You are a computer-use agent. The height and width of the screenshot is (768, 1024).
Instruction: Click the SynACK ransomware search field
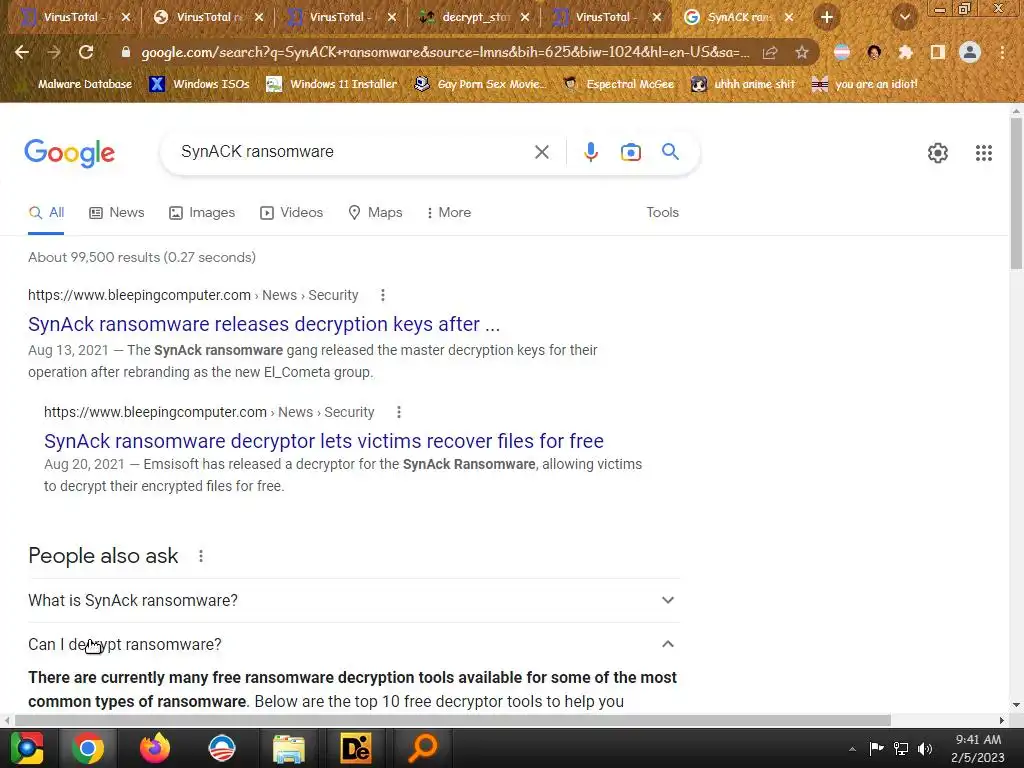pyautogui.click(x=353, y=152)
